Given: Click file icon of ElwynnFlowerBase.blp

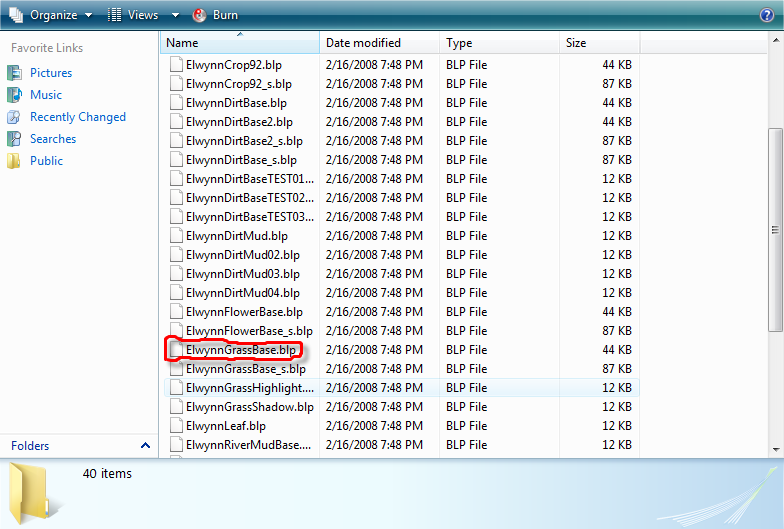Looking at the screenshot, I should [176, 312].
